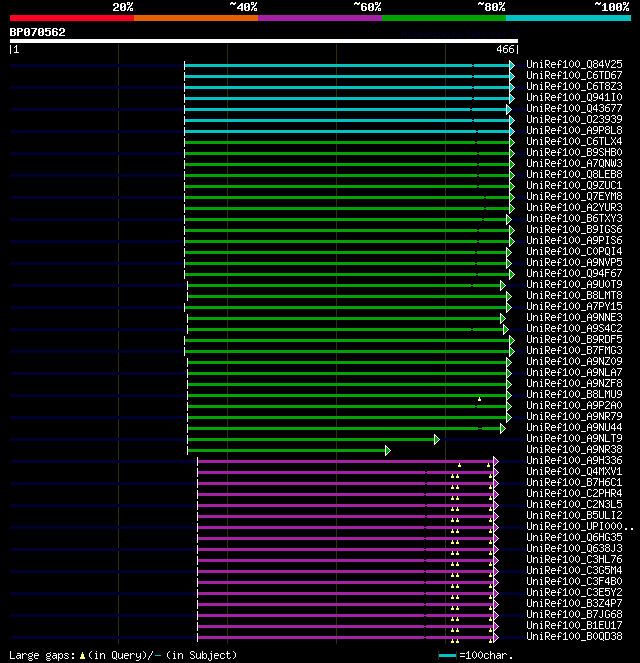Open hit UniRef100_Q84V25
Viewport: 640px width, 663px height.
pyautogui.click(x=574, y=64)
